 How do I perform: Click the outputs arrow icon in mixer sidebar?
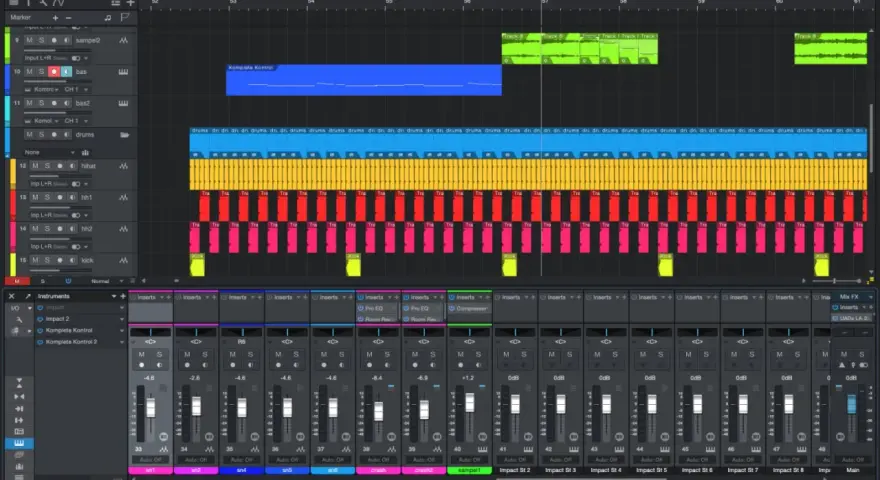point(19,420)
